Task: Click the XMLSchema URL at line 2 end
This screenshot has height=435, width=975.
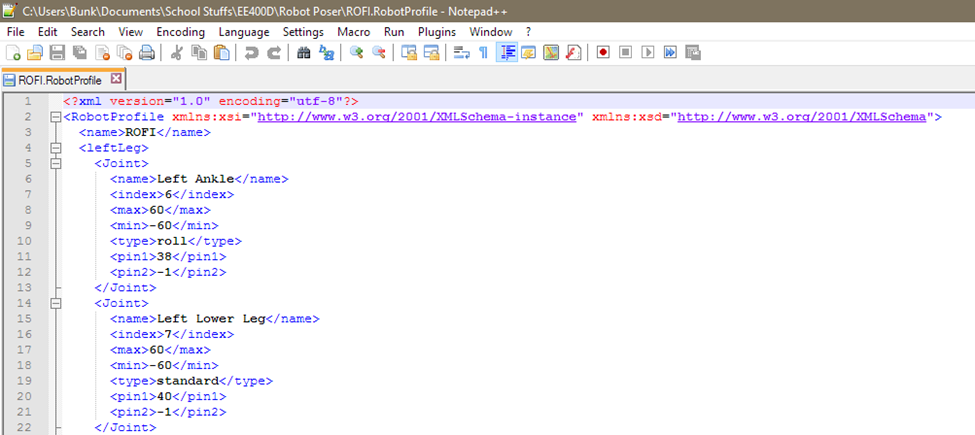Action: coord(802,116)
